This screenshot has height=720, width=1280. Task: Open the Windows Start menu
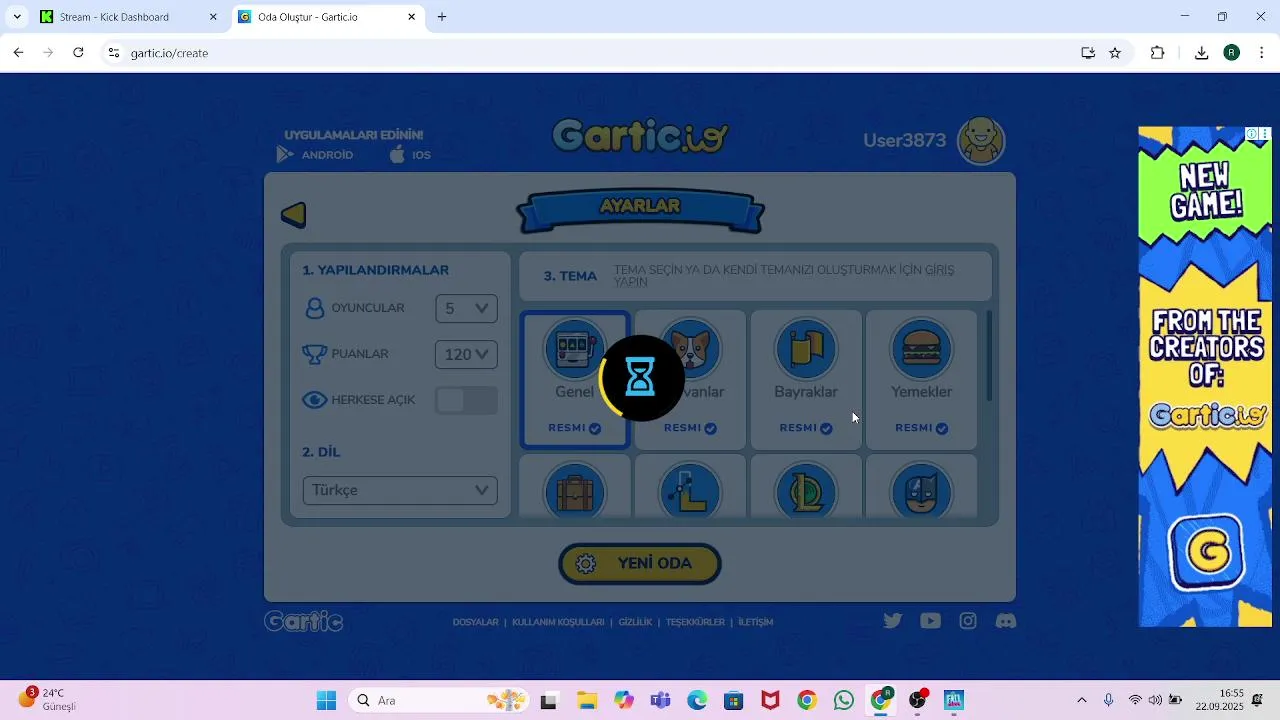pos(326,700)
